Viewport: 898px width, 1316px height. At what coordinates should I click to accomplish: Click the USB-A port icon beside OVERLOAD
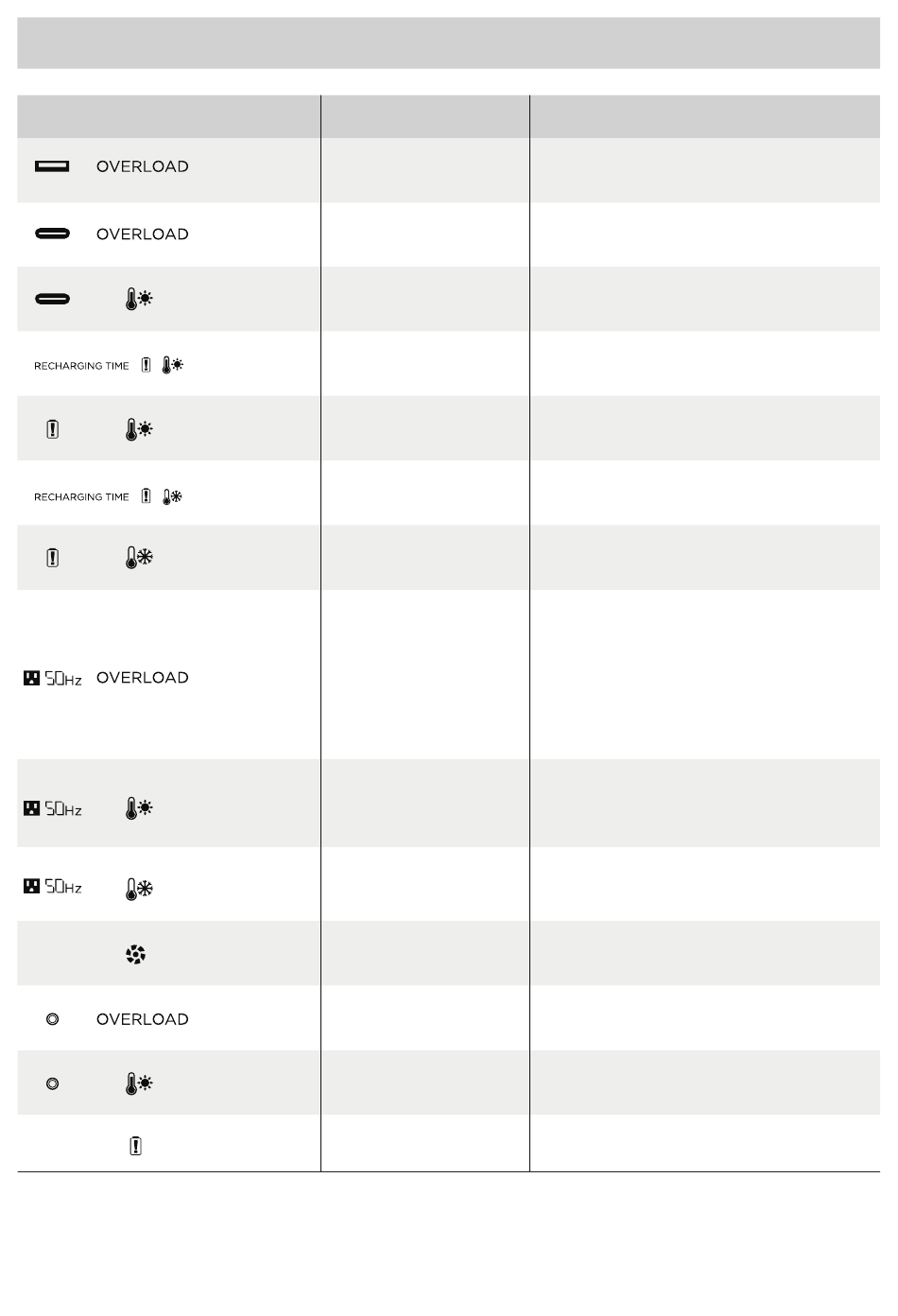point(52,166)
